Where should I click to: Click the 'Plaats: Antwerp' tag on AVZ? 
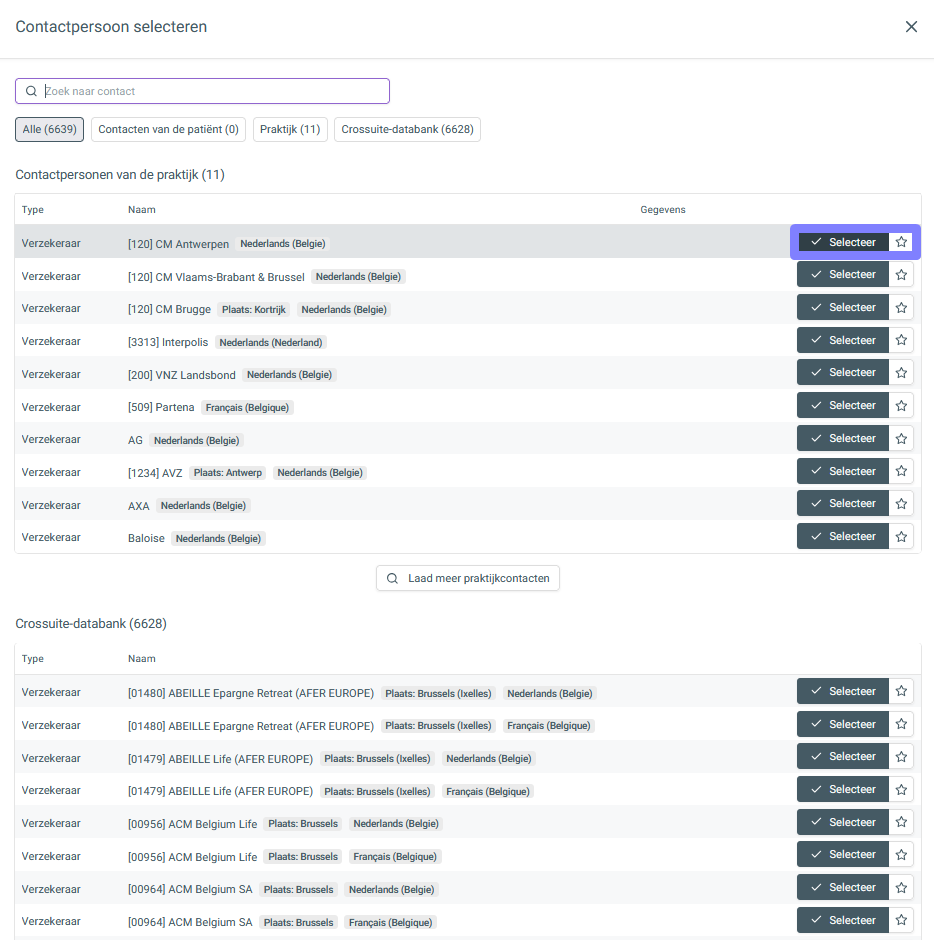coord(228,473)
